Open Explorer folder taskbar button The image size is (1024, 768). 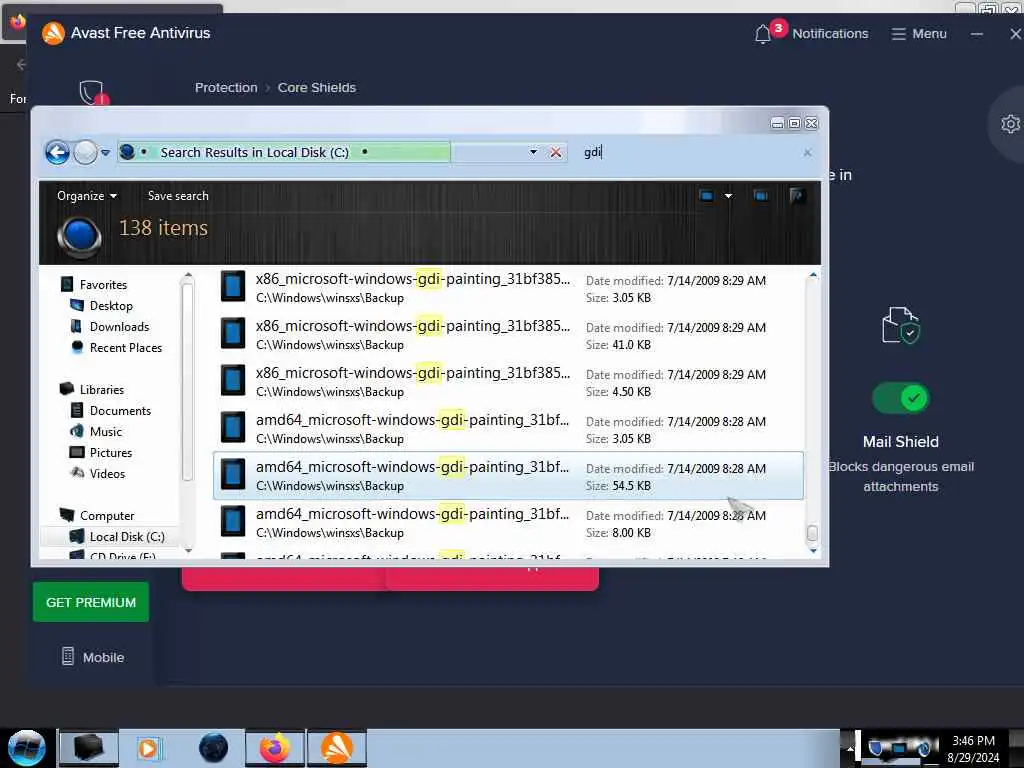point(89,748)
